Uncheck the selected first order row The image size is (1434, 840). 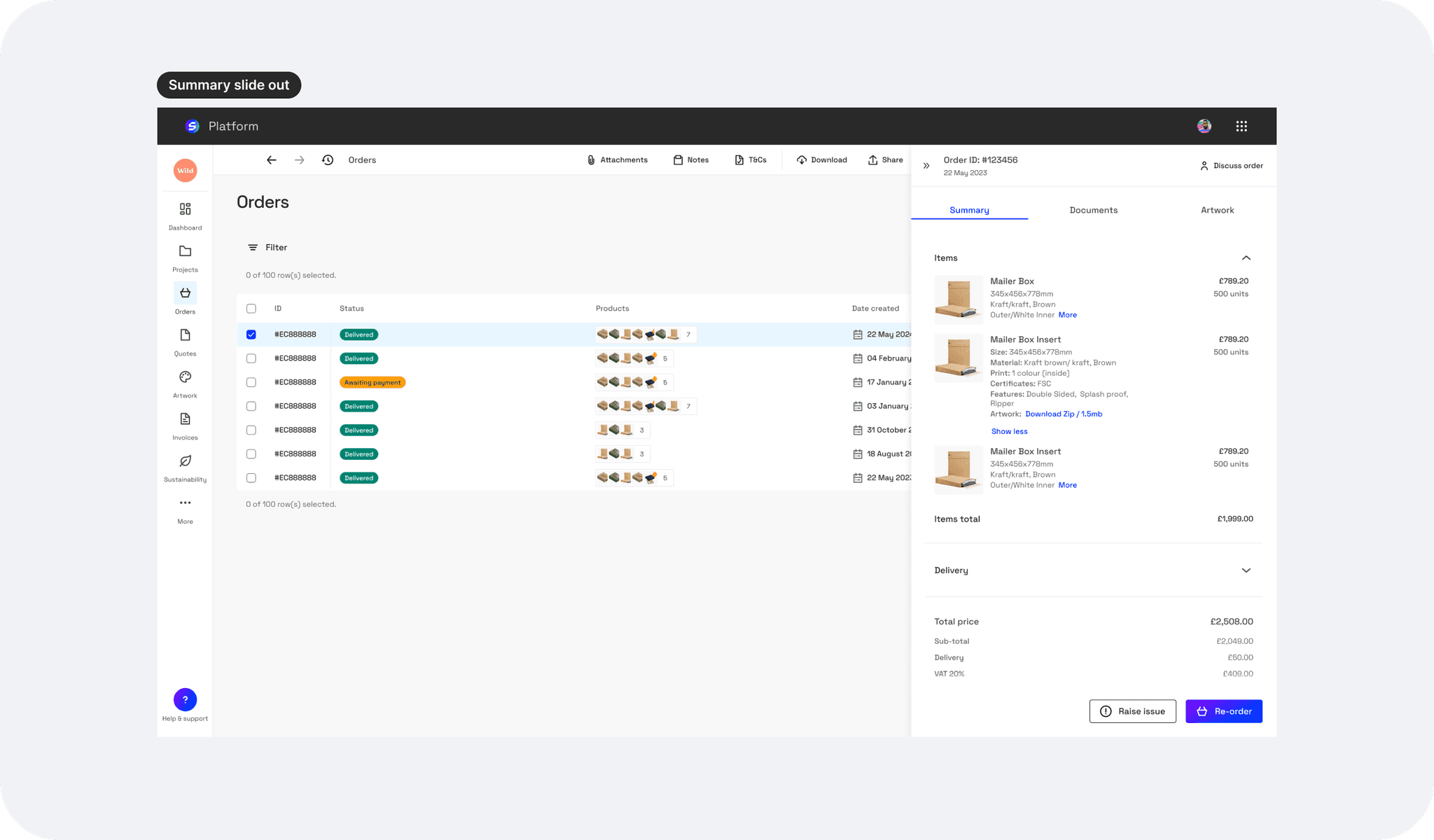[x=251, y=335]
